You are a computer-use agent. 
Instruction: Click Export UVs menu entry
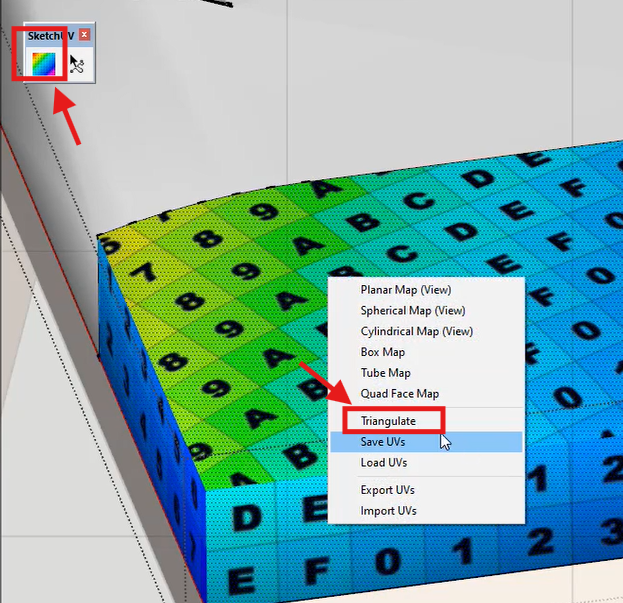(x=387, y=490)
